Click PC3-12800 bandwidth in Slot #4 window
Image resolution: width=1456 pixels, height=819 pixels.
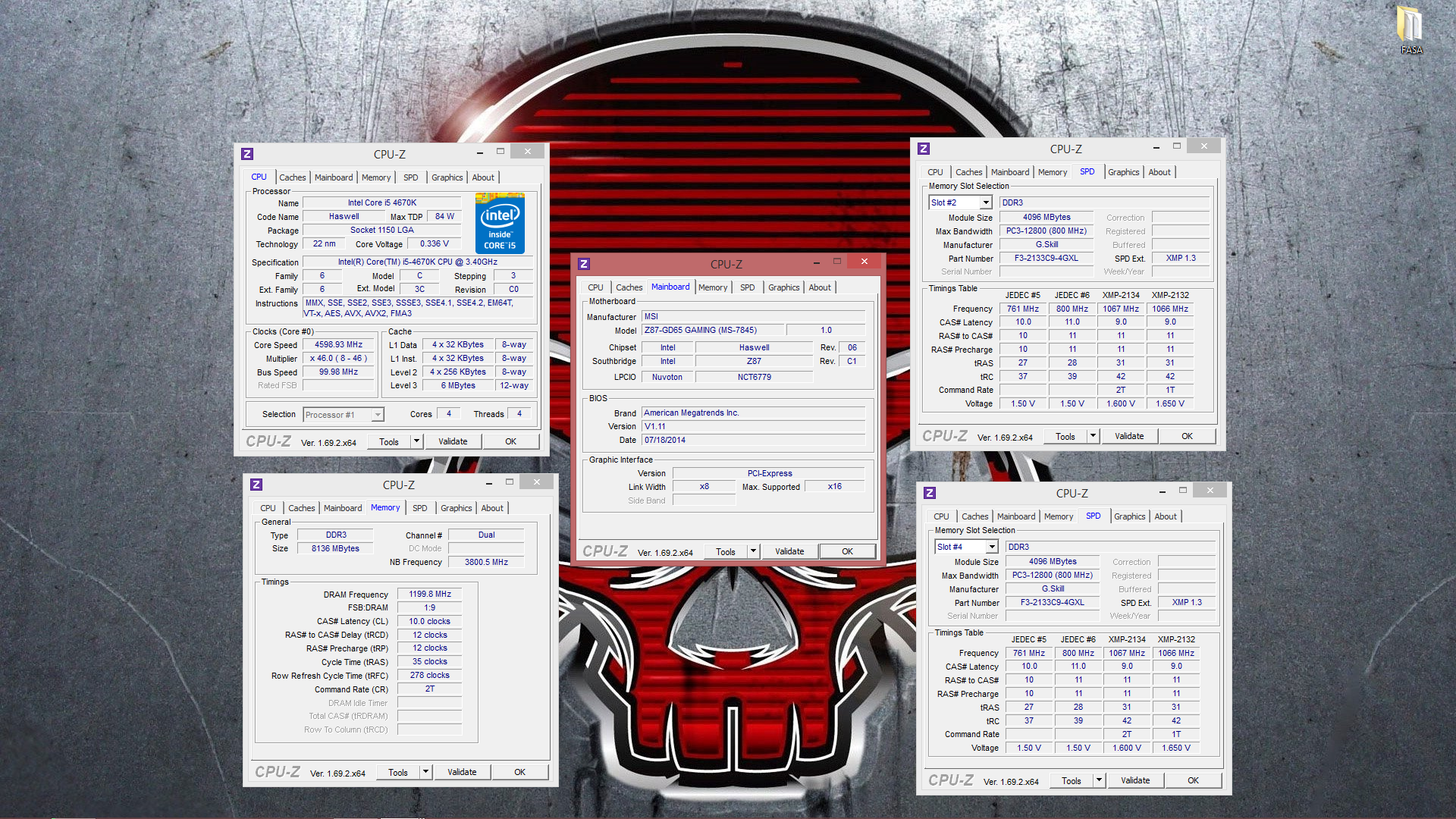pos(1053,575)
